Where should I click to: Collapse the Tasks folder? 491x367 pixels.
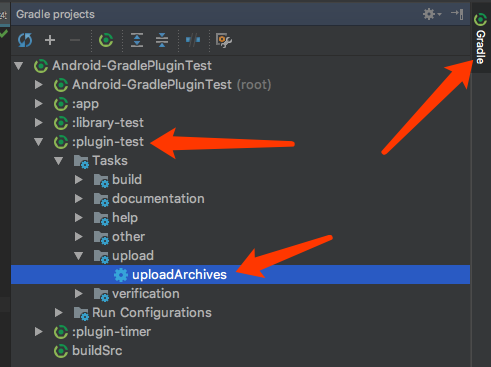59,161
